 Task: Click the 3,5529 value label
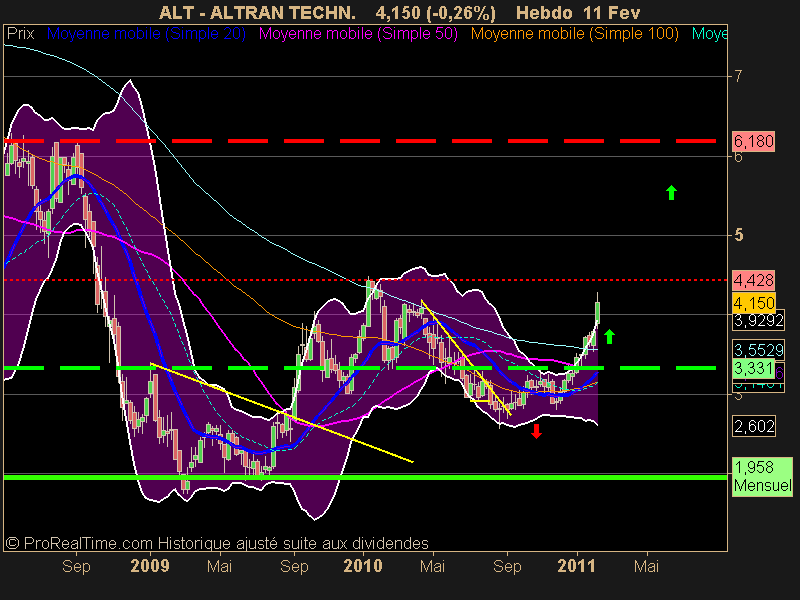point(758,350)
